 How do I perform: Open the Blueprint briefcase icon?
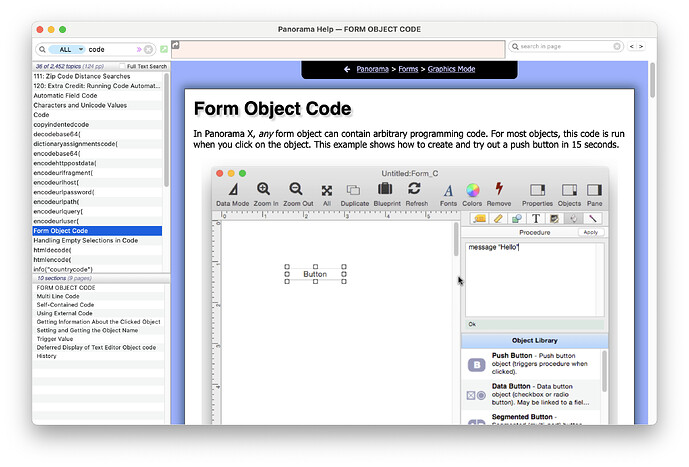(385, 189)
